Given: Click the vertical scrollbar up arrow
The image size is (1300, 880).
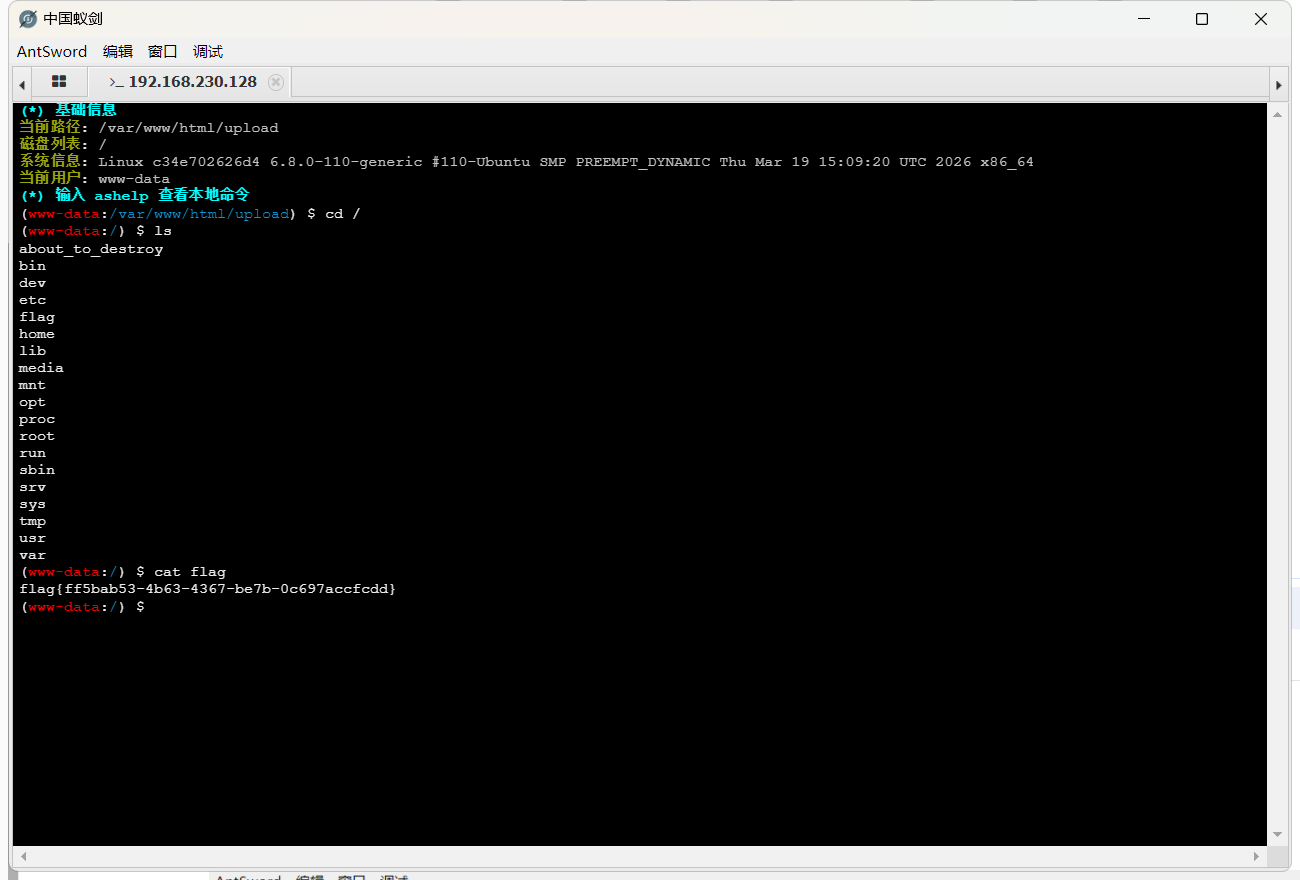Looking at the screenshot, I should [x=1277, y=115].
